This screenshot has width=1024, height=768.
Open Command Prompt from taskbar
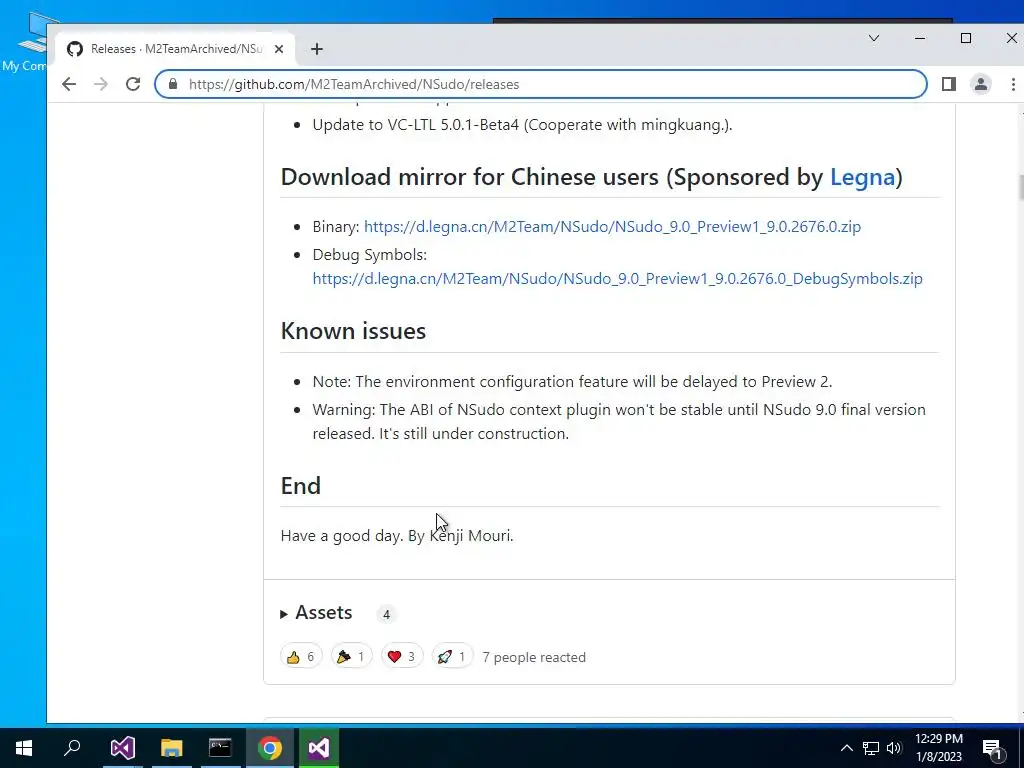[x=220, y=748]
